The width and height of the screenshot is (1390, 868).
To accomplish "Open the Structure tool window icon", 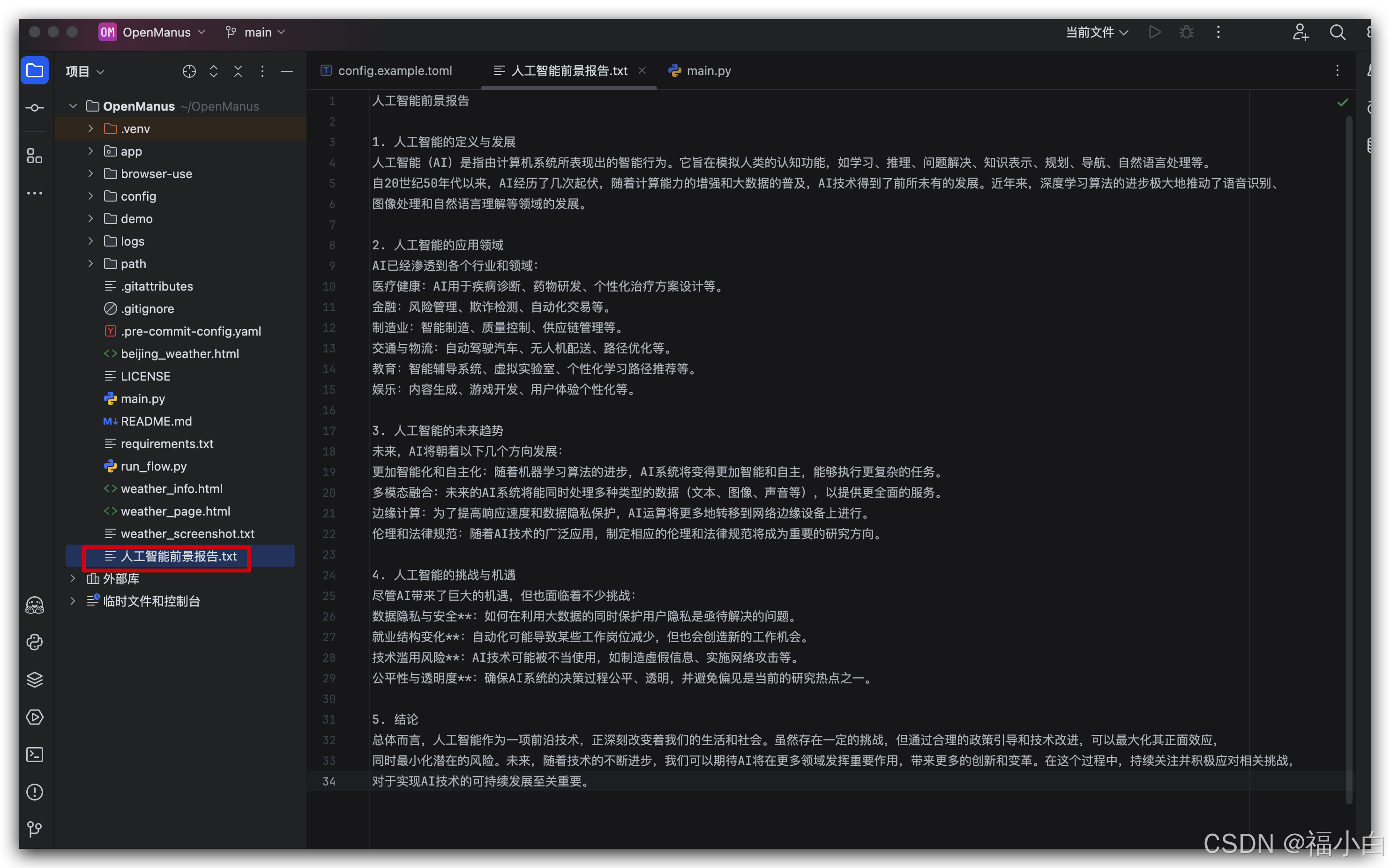I will (34, 156).
